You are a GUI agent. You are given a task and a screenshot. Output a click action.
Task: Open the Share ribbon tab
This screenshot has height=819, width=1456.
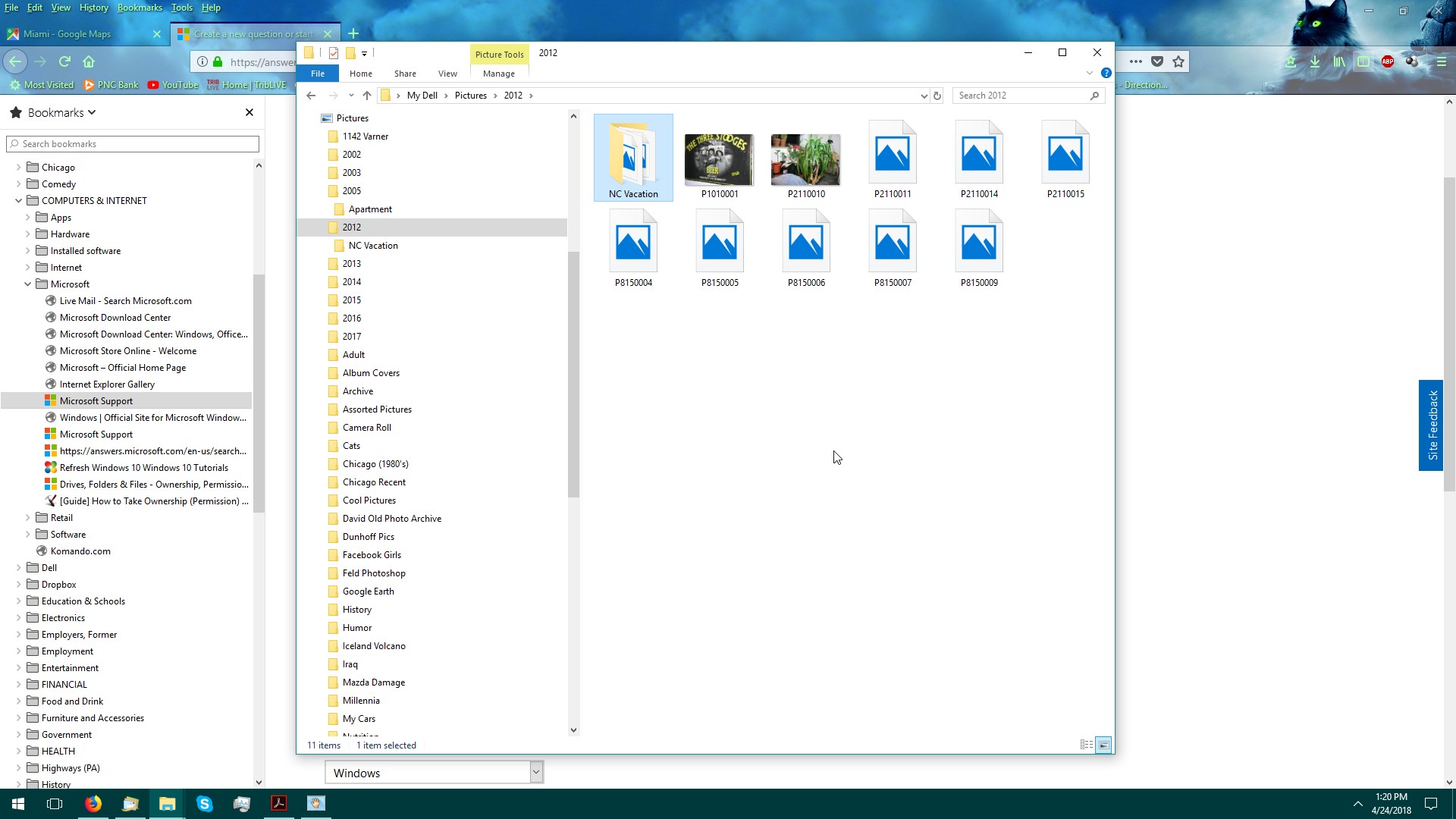pyautogui.click(x=405, y=74)
